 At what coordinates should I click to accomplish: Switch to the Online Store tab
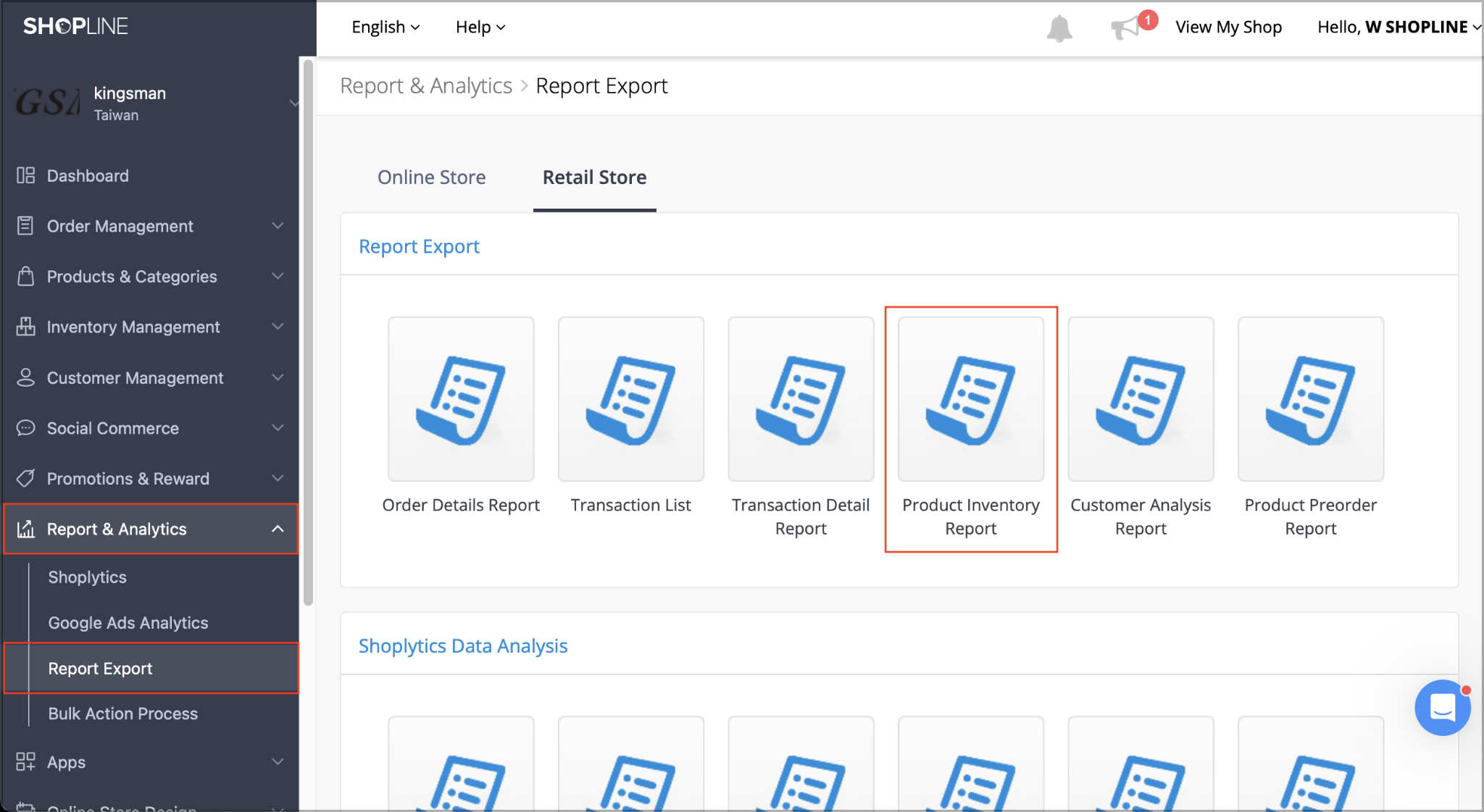point(431,177)
